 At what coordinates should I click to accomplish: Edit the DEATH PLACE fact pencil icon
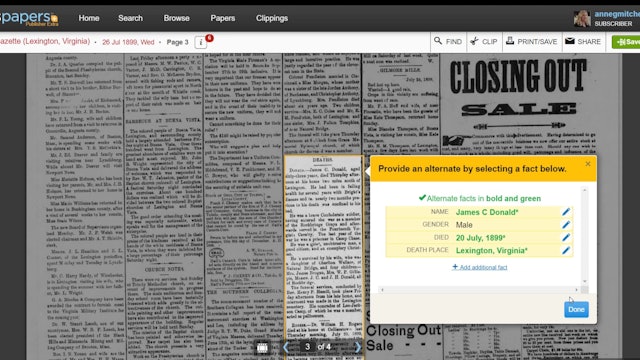[x=566, y=250]
